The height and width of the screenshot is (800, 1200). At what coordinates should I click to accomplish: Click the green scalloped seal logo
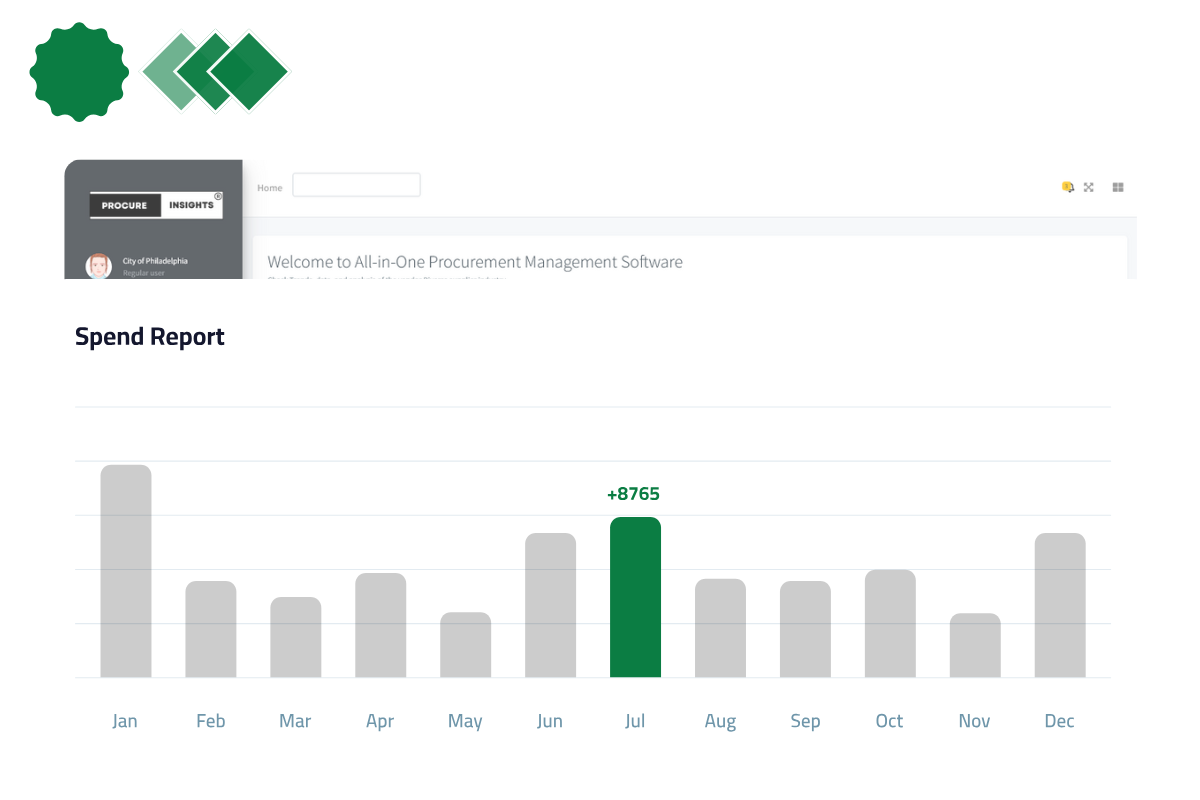click(x=78, y=70)
